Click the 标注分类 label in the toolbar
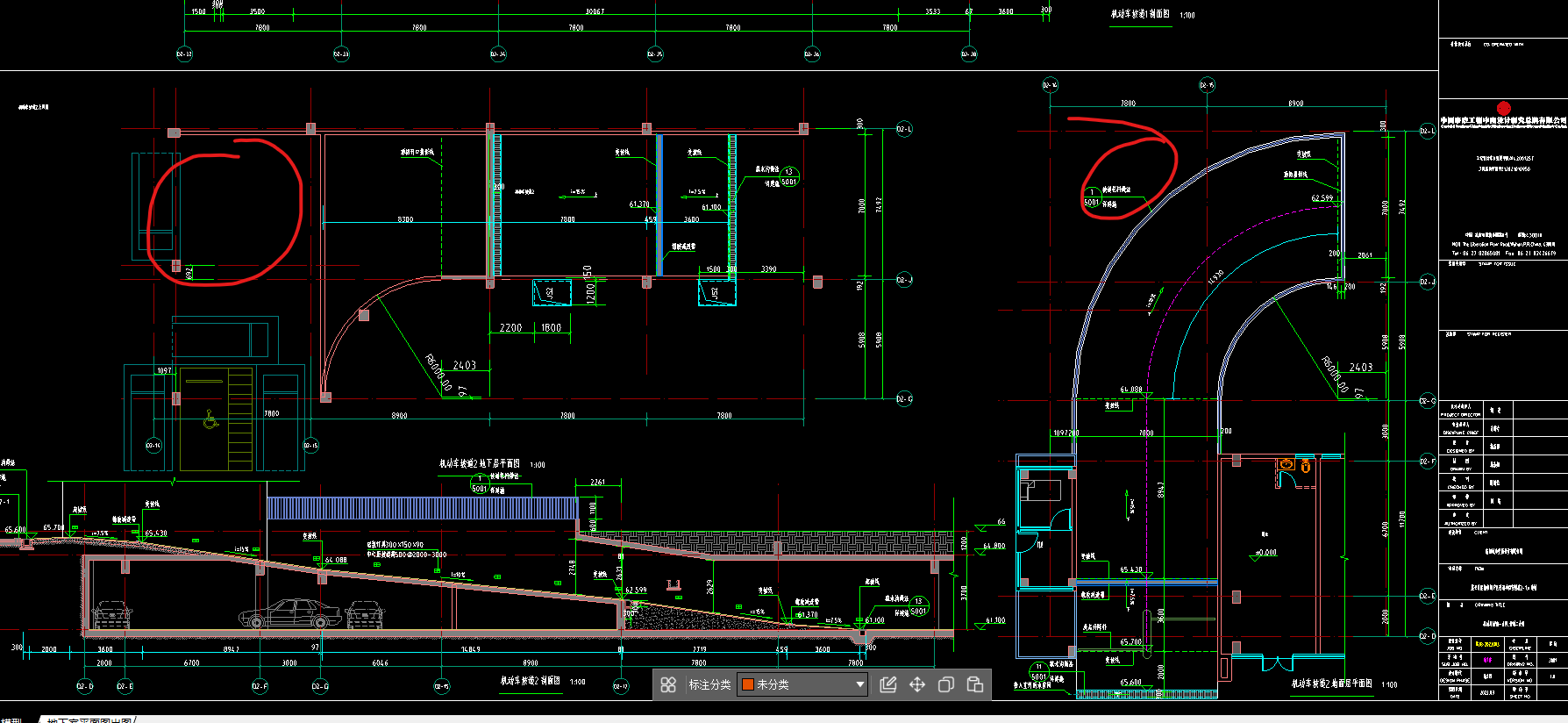 tap(709, 684)
